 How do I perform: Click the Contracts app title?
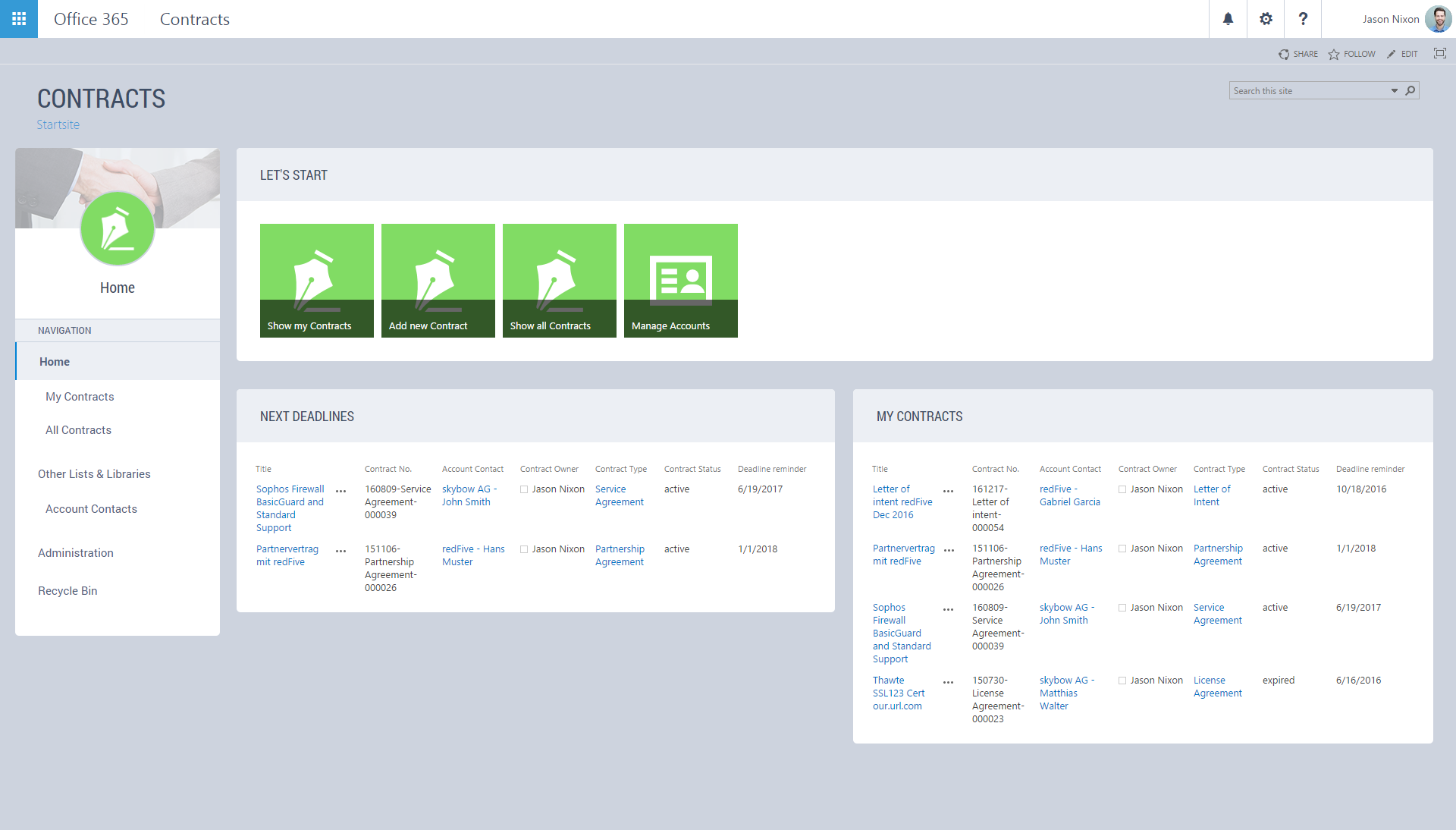pos(195,19)
